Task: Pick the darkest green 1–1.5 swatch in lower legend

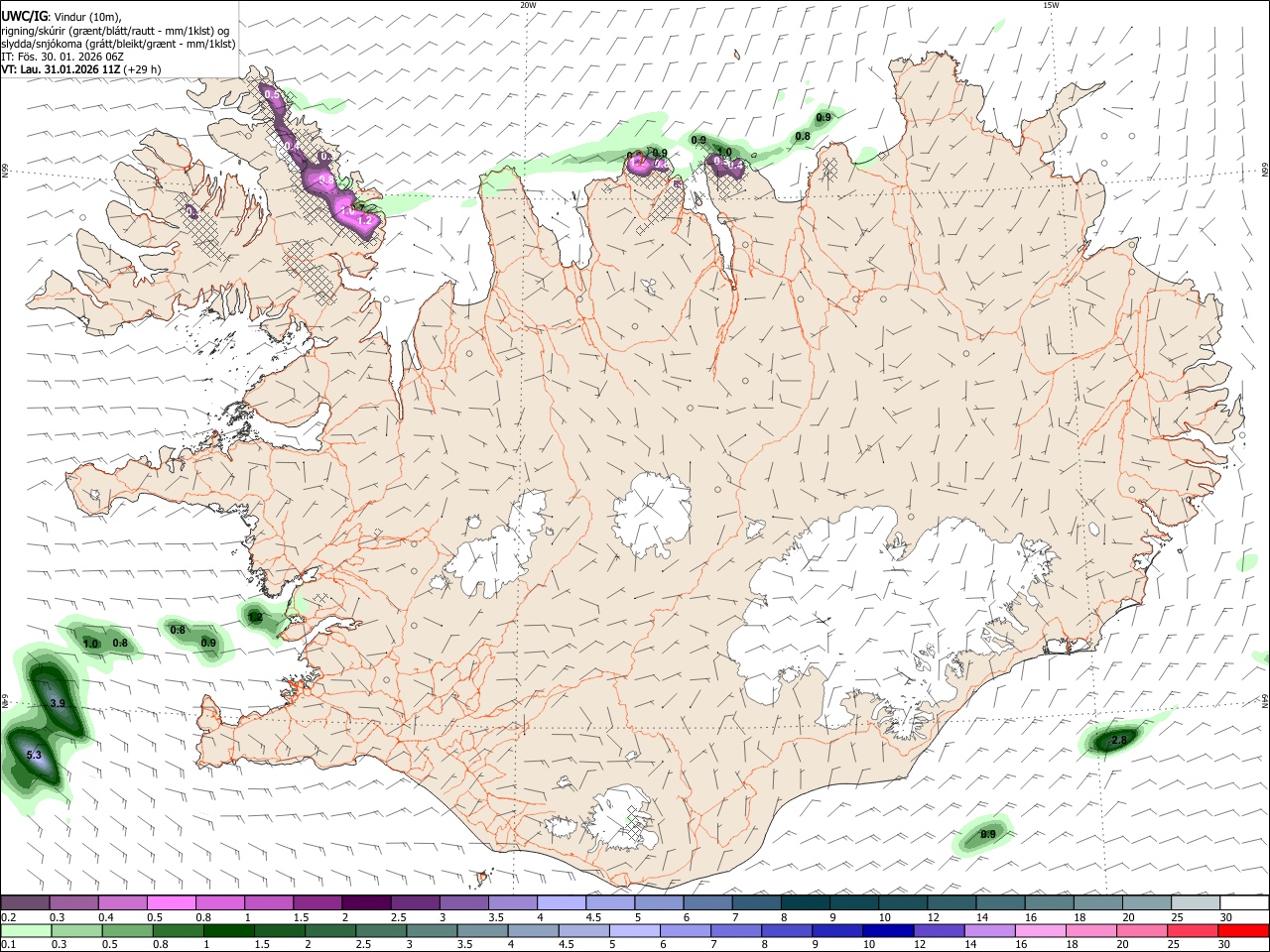Action: (x=229, y=930)
